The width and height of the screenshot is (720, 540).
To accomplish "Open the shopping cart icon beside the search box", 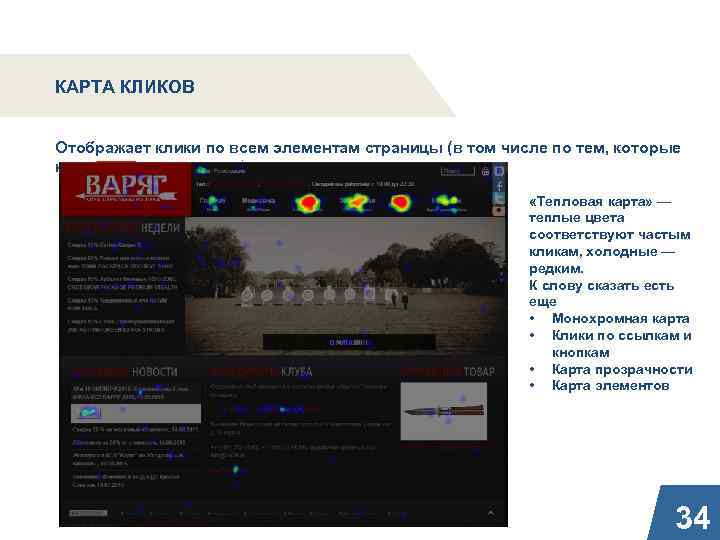I will tap(485, 172).
